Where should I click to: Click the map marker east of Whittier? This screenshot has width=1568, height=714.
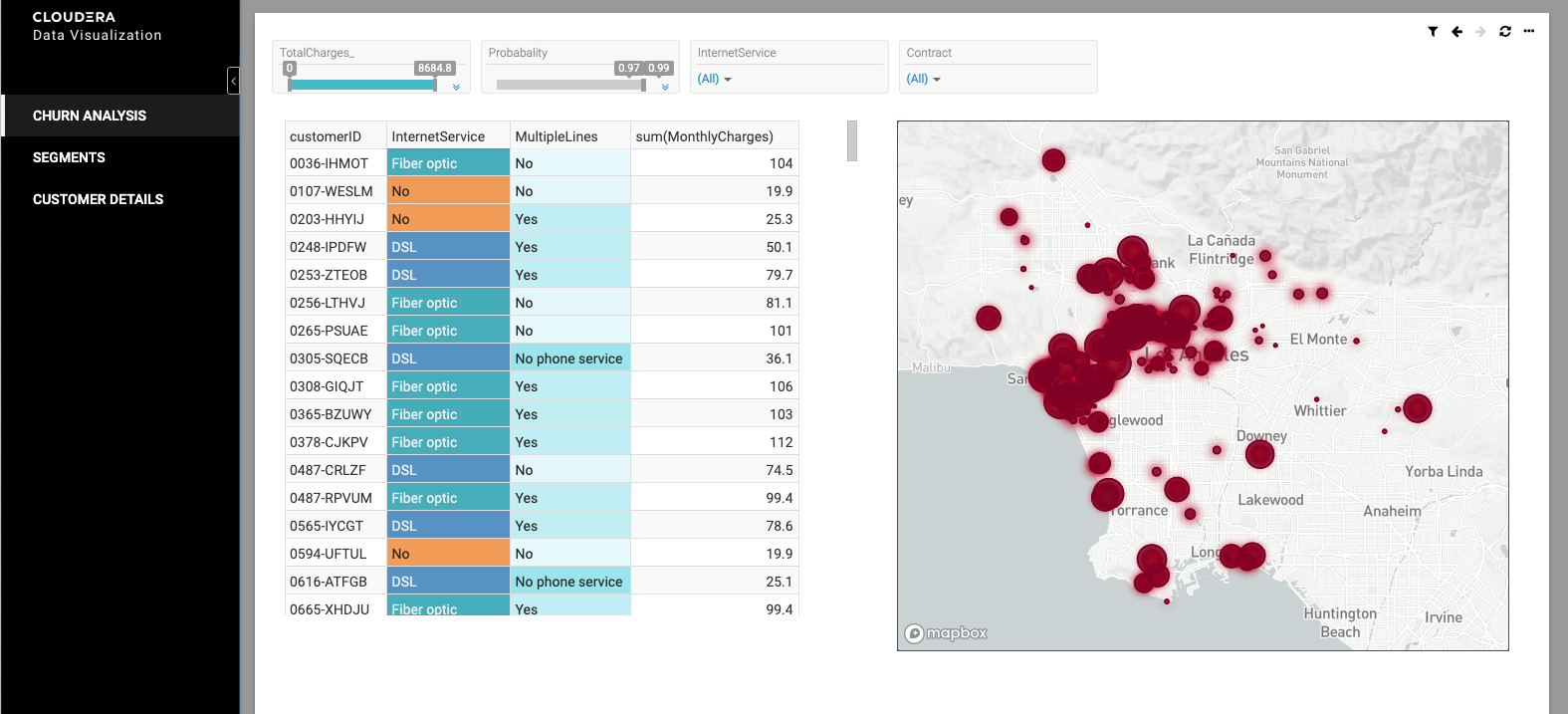click(1417, 407)
